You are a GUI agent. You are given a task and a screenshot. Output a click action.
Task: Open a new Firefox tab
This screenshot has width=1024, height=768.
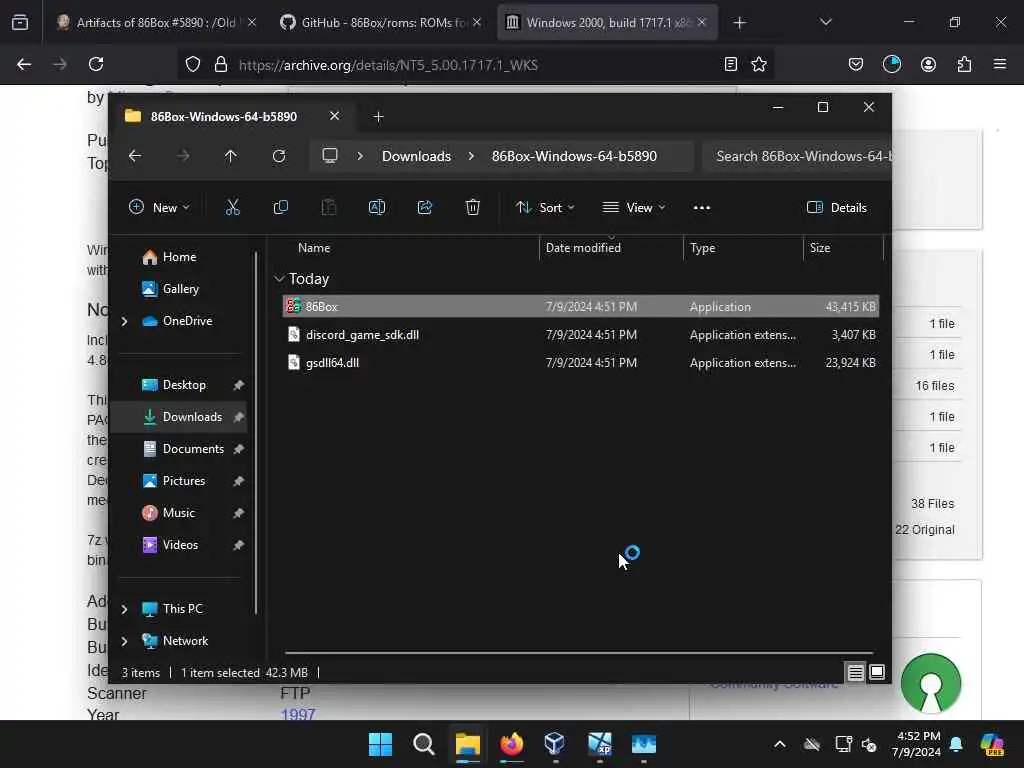[x=739, y=23]
